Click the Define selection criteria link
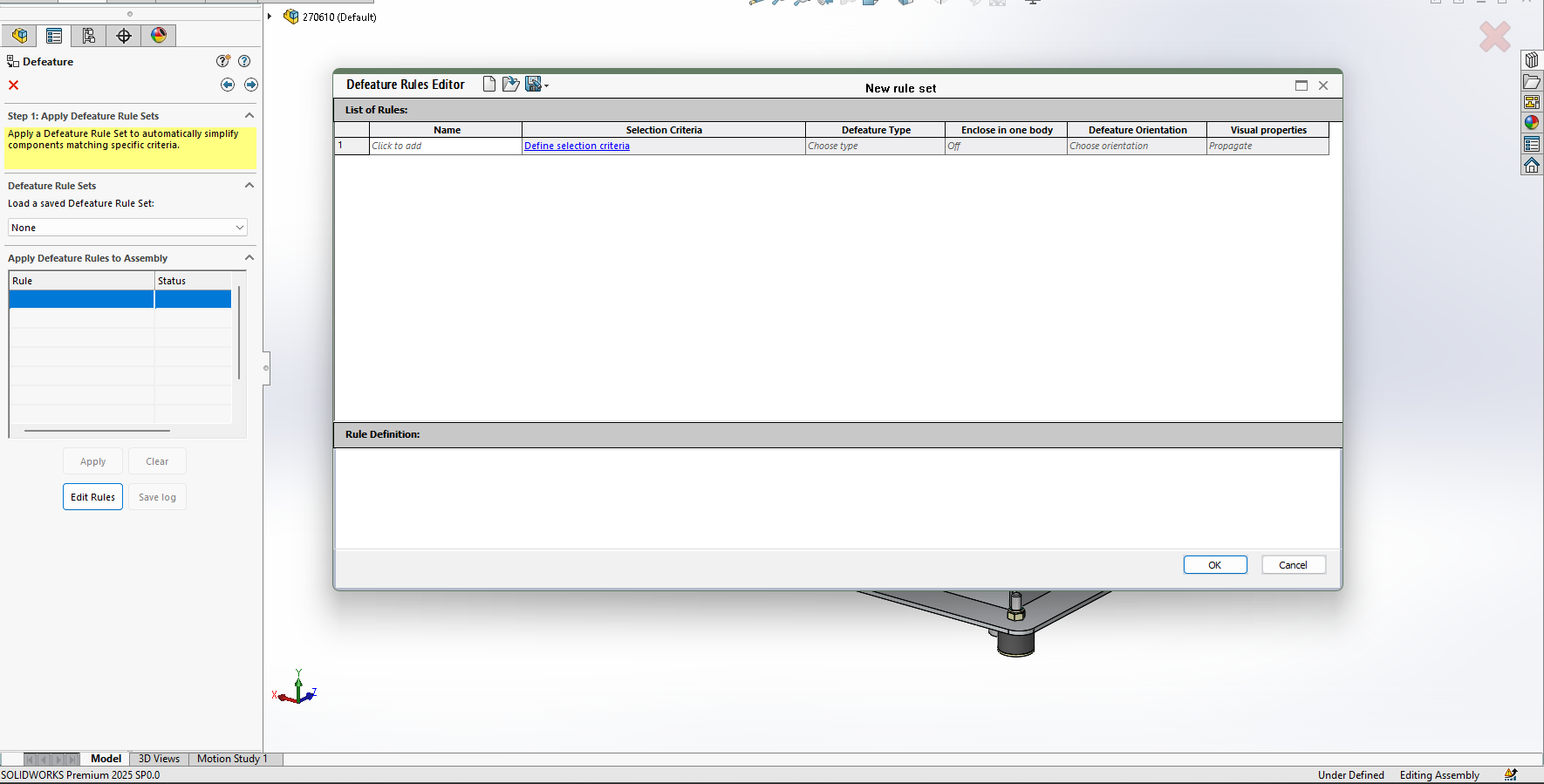 click(577, 147)
